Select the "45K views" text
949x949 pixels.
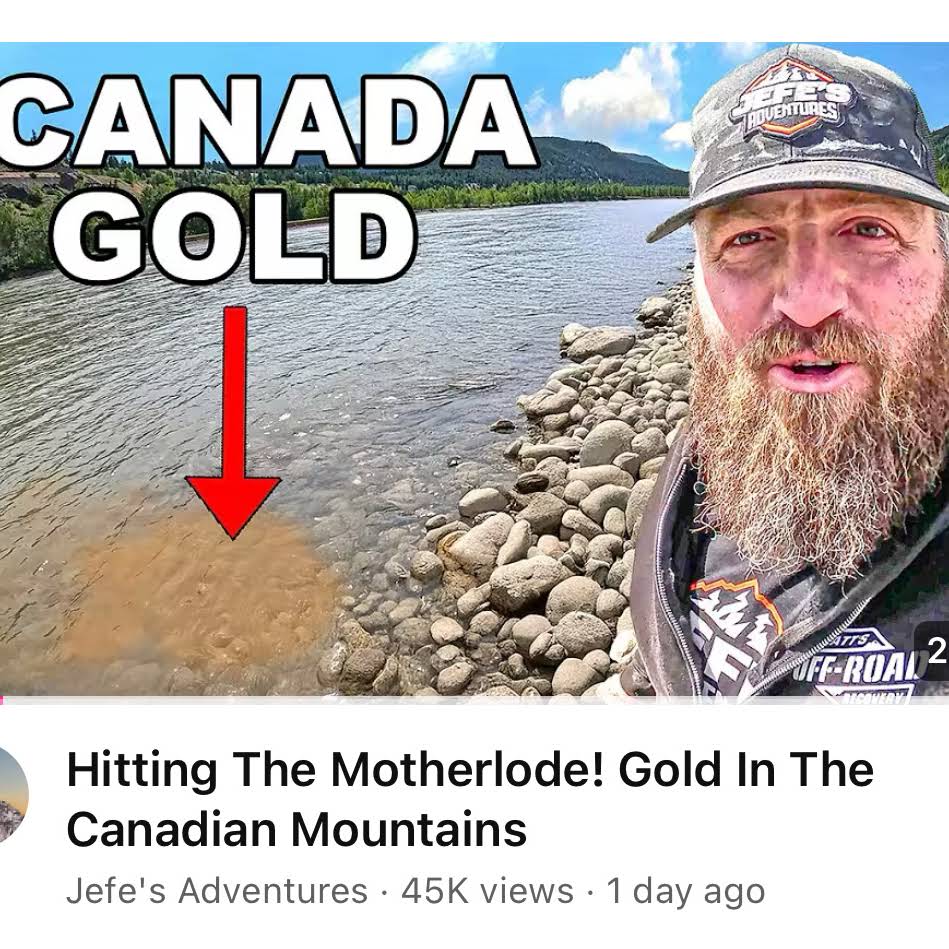487,891
